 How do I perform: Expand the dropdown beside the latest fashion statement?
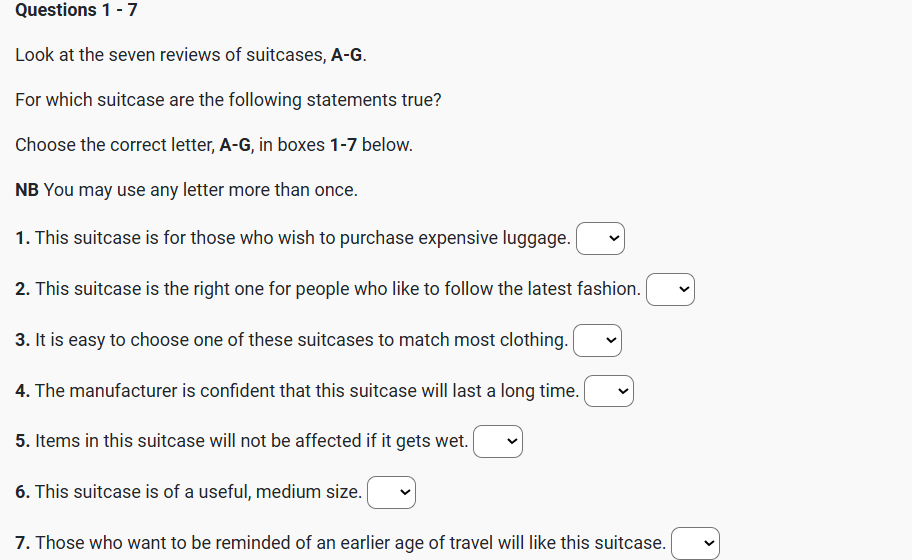pos(670,290)
